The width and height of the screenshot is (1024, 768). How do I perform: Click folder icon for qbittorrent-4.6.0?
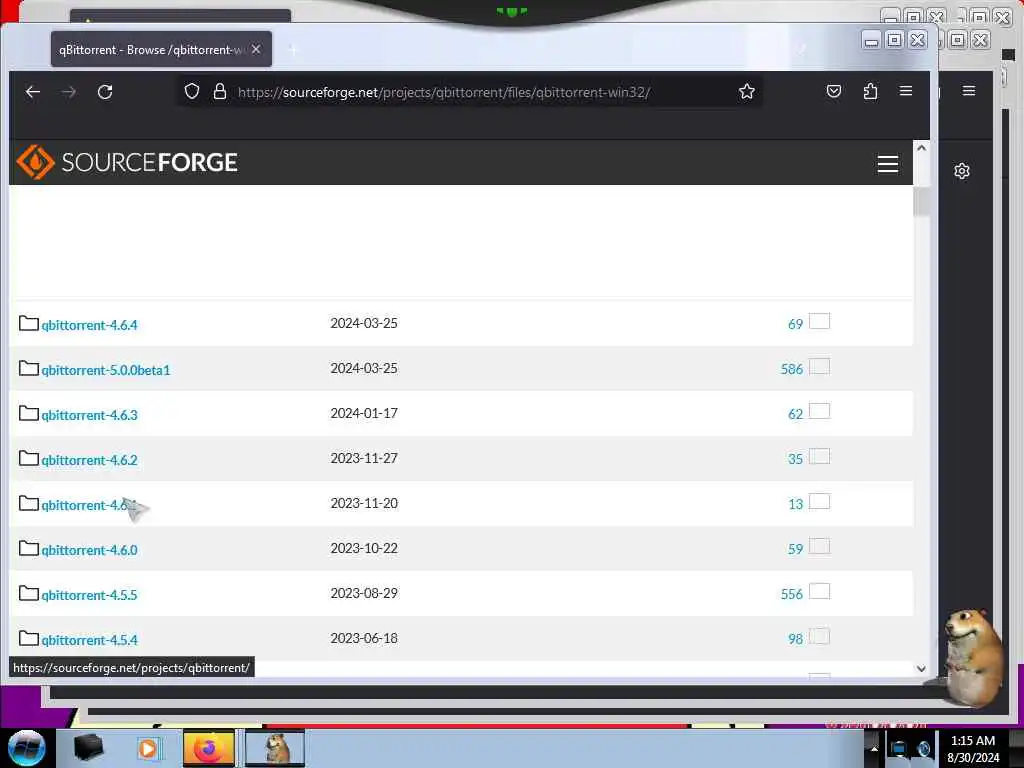pyautogui.click(x=29, y=549)
